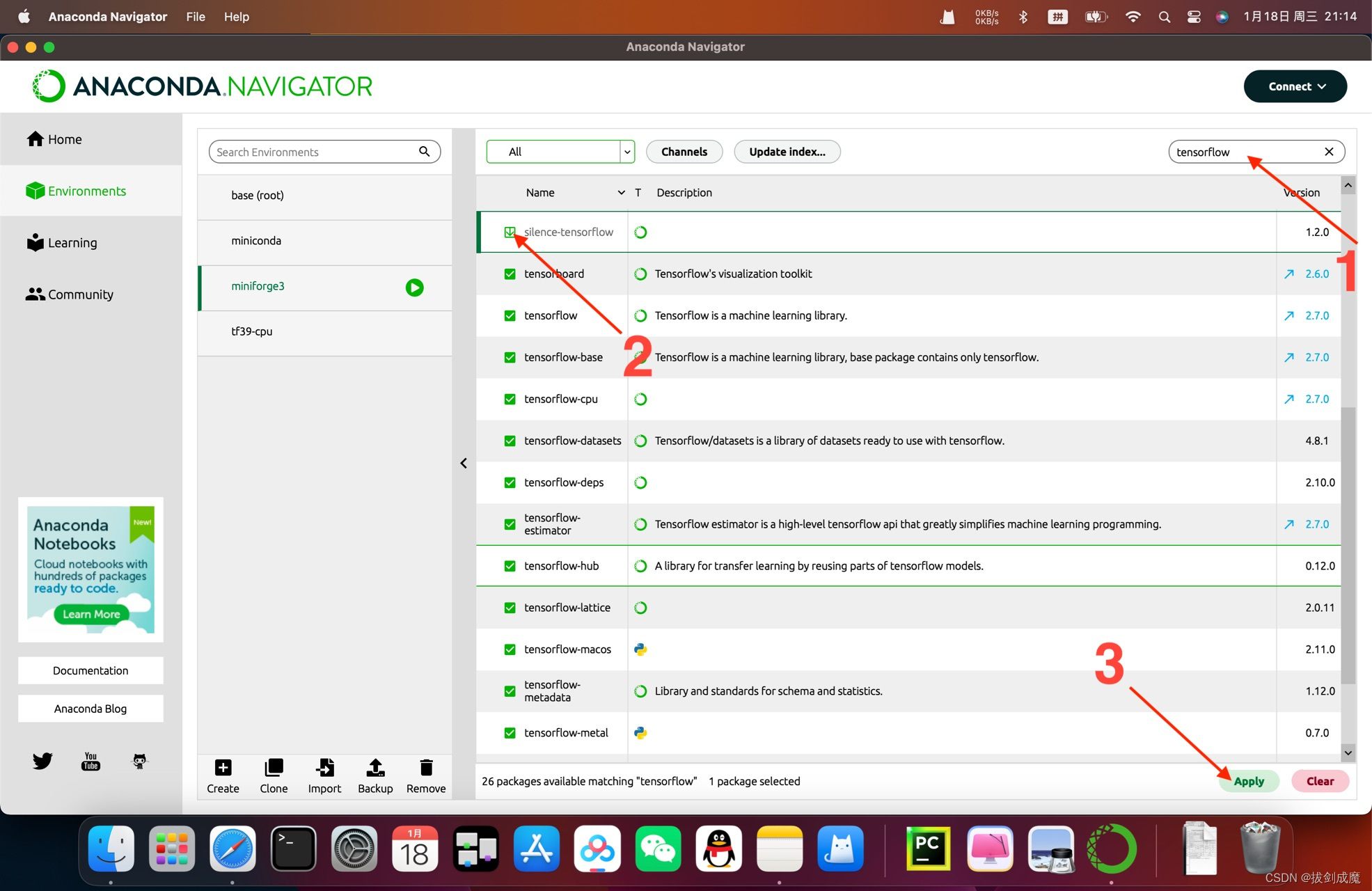This screenshot has width=1372, height=891.
Task: Open Anaconda's YouTube icon link
Action: (90, 761)
